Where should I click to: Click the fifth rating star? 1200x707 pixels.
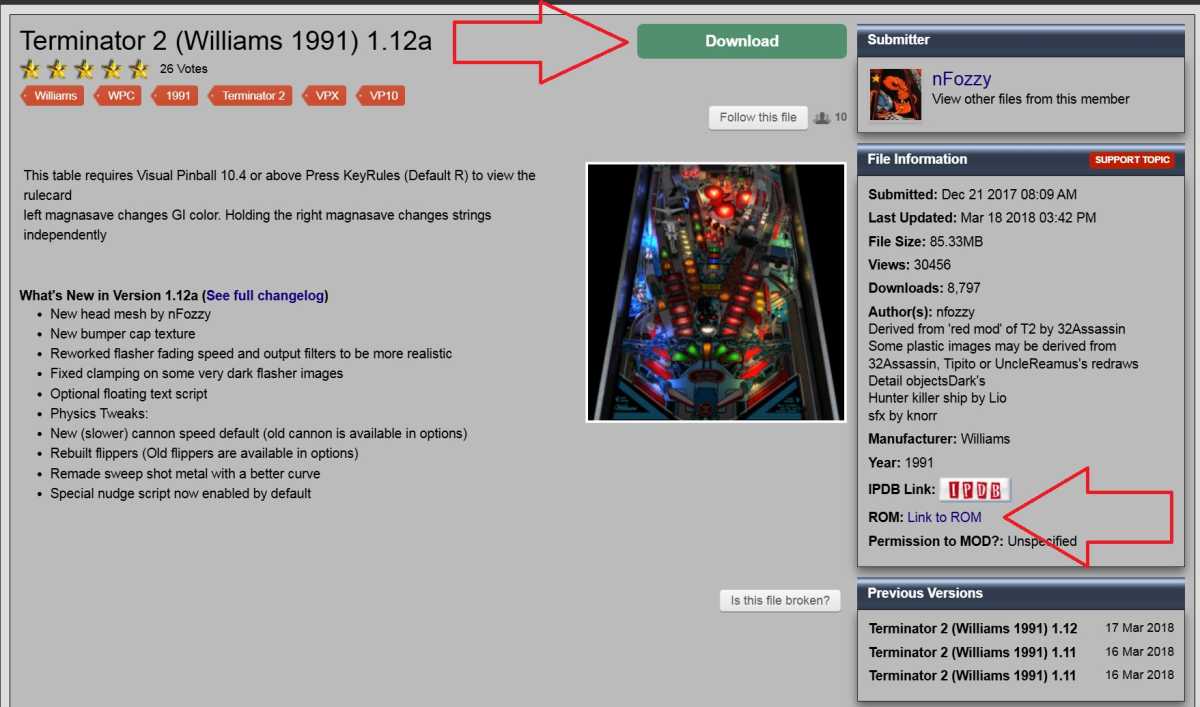pyautogui.click(x=139, y=69)
